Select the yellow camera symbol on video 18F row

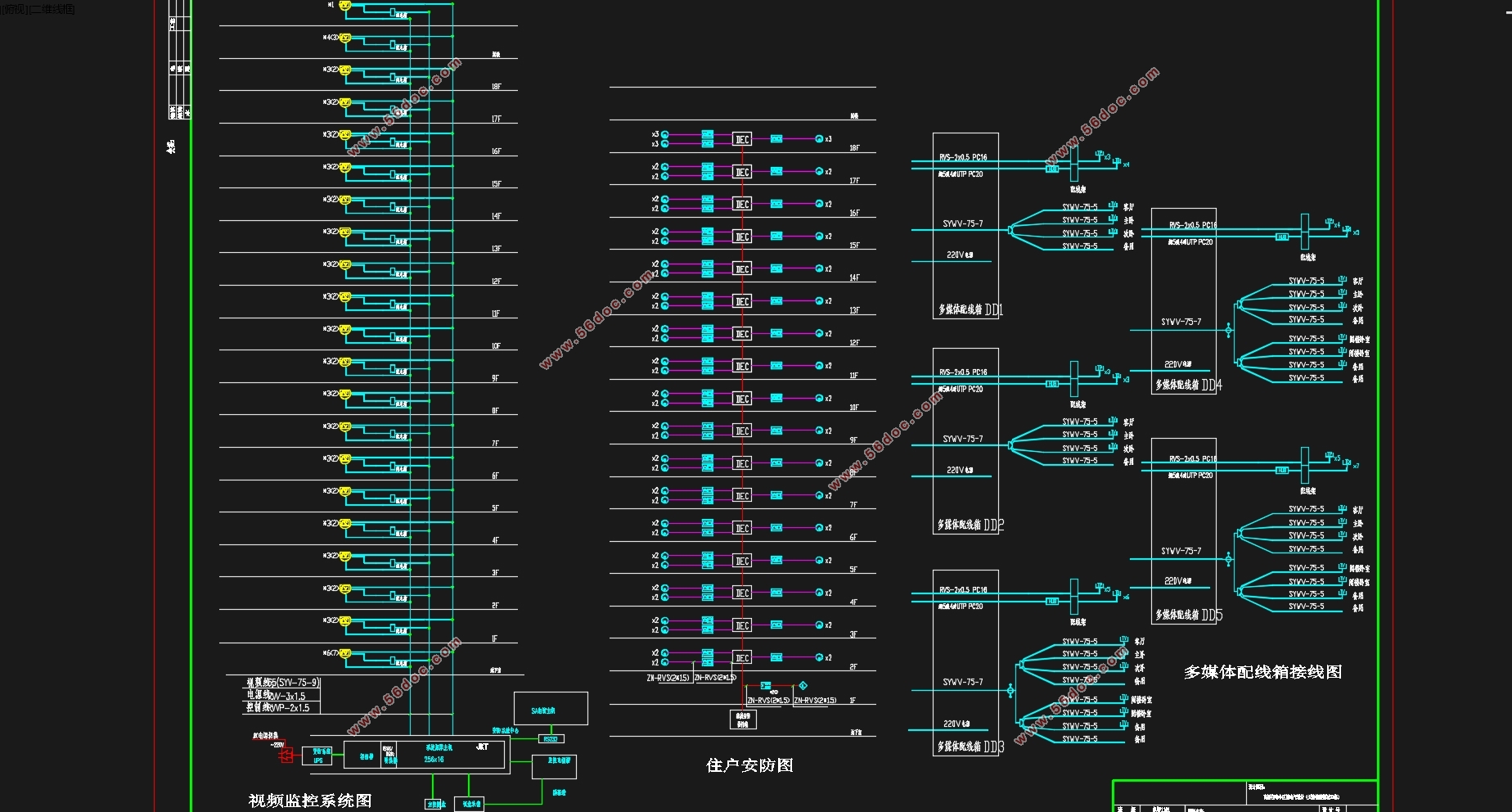tap(345, 70)
